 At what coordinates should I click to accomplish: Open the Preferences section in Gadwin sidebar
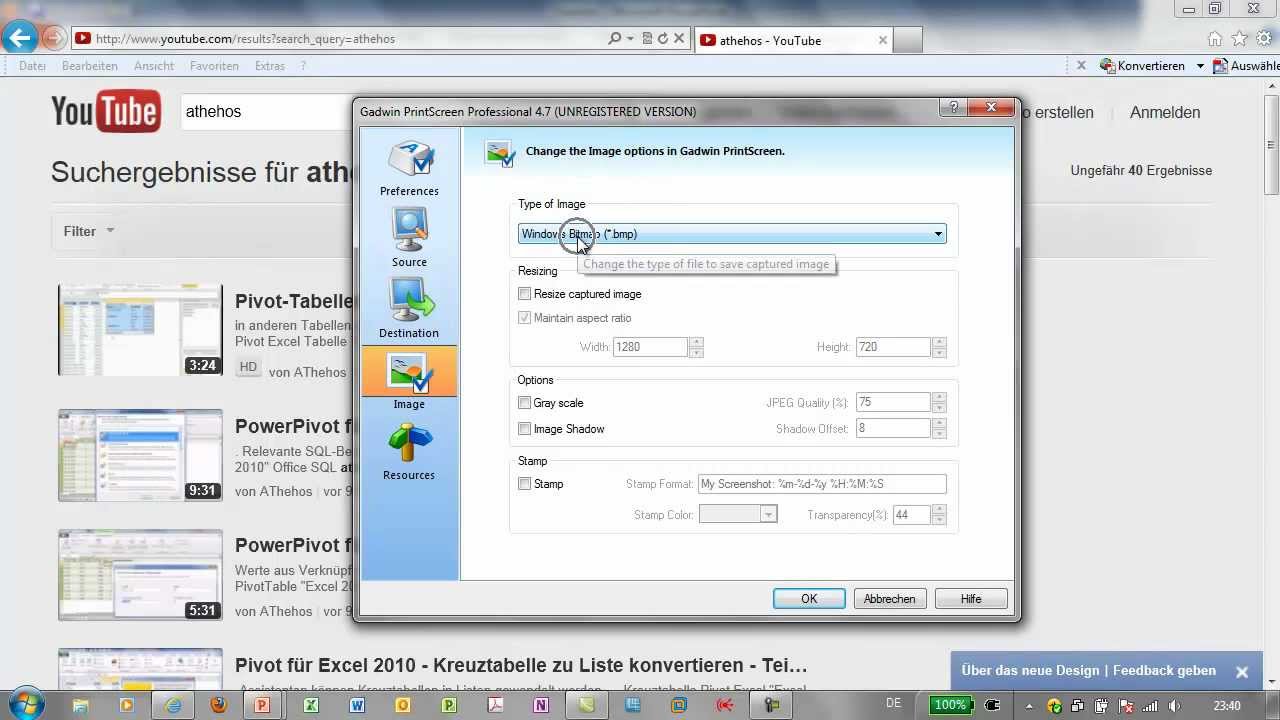409,168
